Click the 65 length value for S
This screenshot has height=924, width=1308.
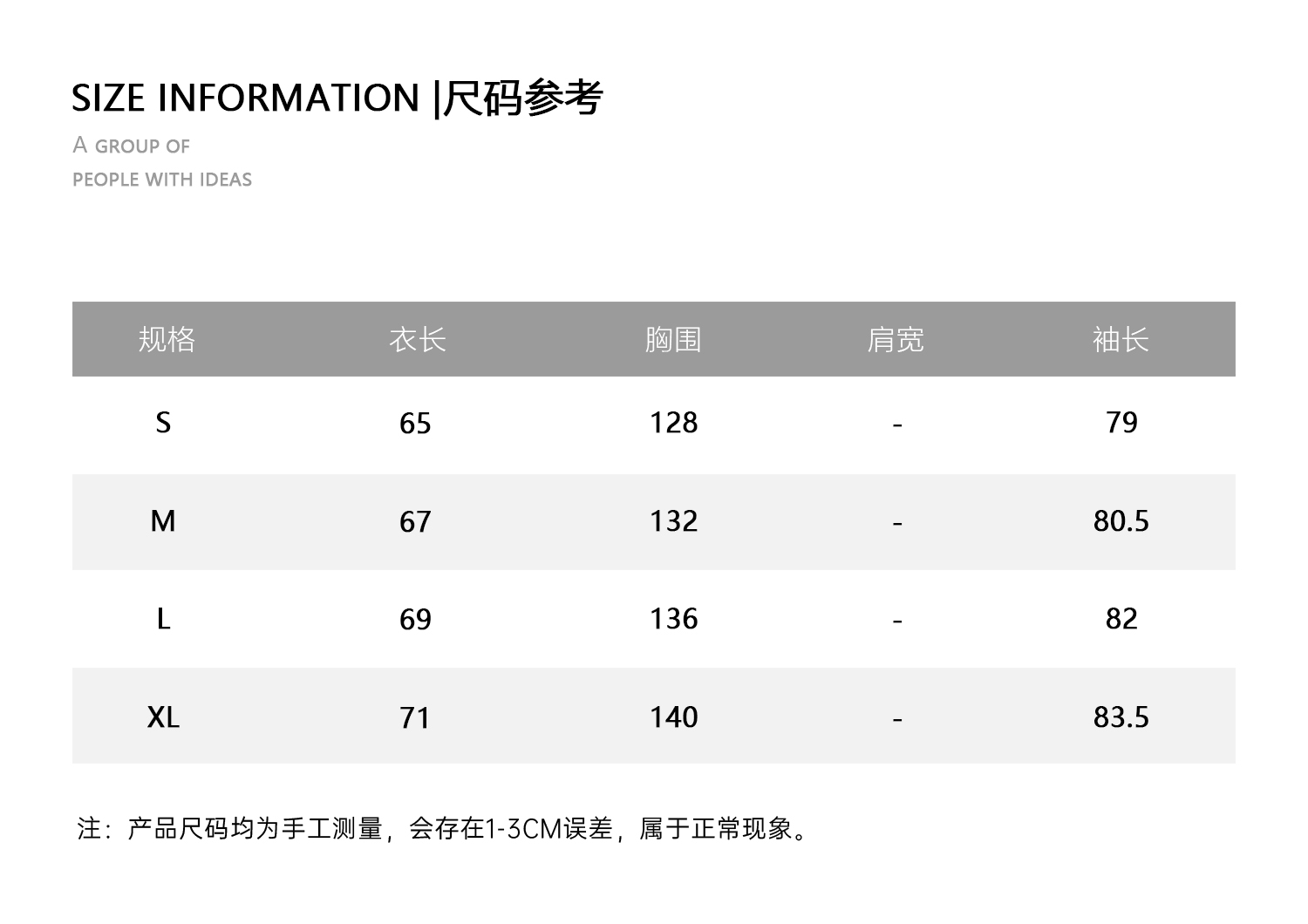[x=415, y=424]
